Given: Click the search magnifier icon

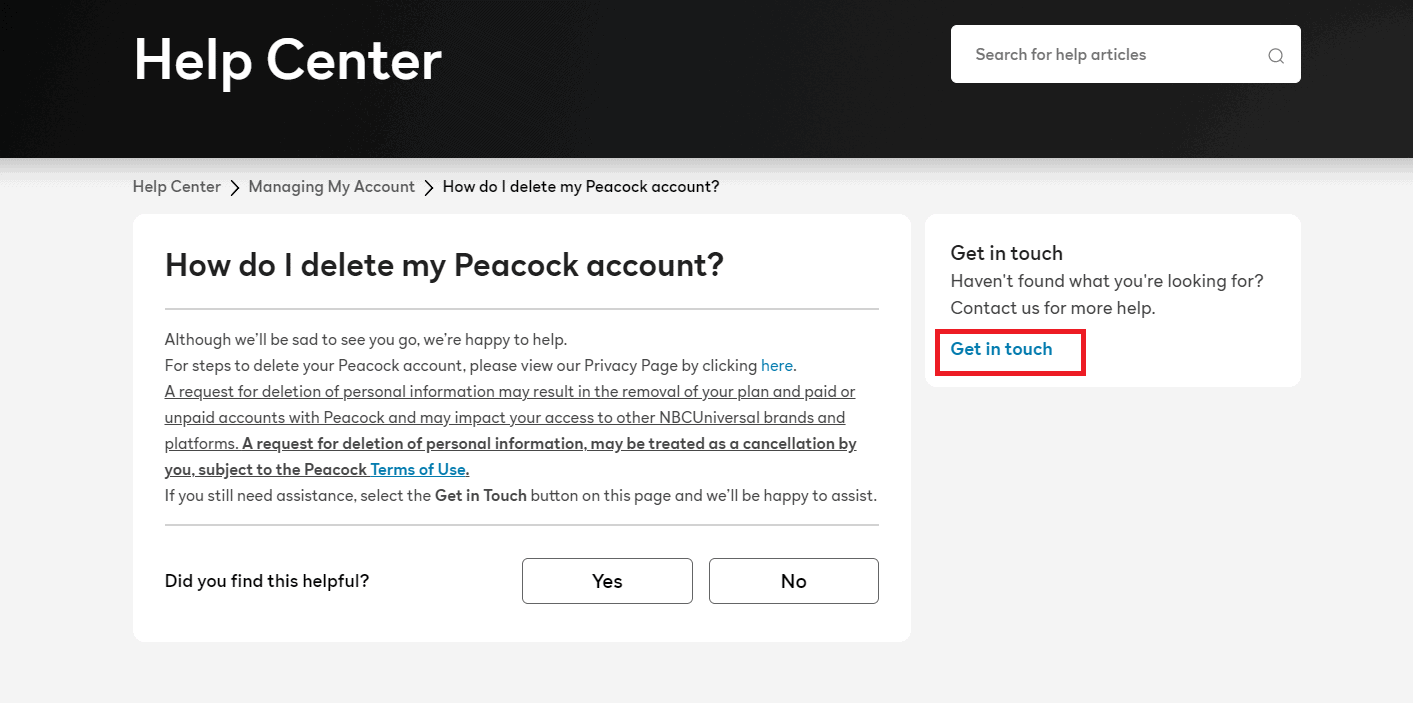Looking at the screenshot, I should coord(1276,56).
